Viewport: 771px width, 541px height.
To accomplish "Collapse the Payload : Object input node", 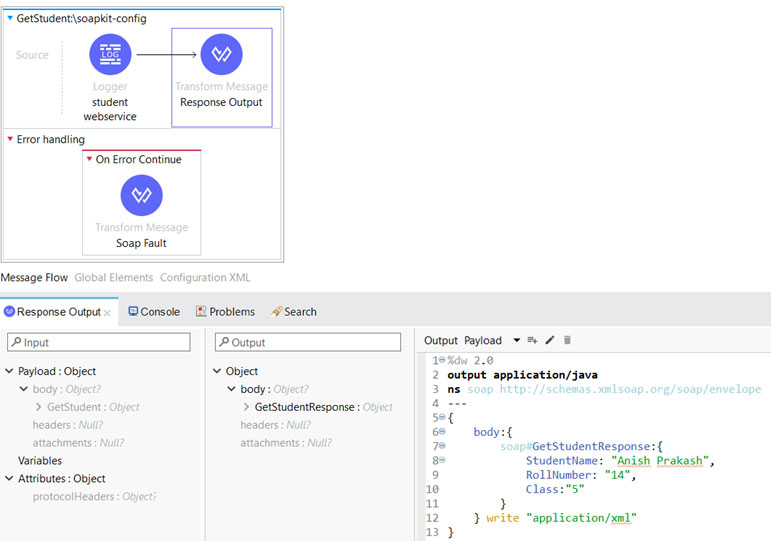I will pyautogui.click(x=9, y=371).
